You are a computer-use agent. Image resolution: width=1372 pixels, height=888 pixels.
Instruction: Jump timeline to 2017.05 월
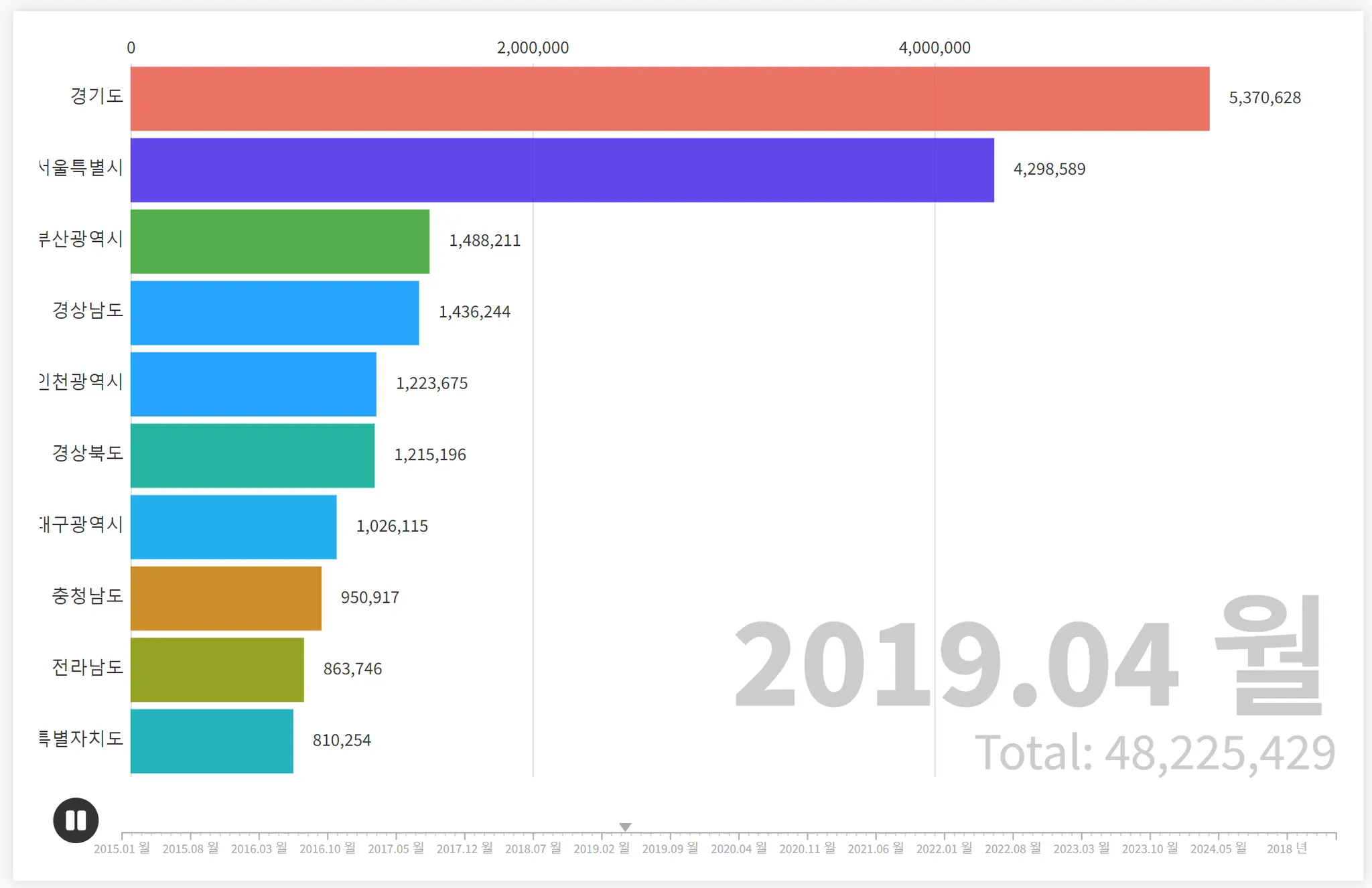[x=396, y=848]
